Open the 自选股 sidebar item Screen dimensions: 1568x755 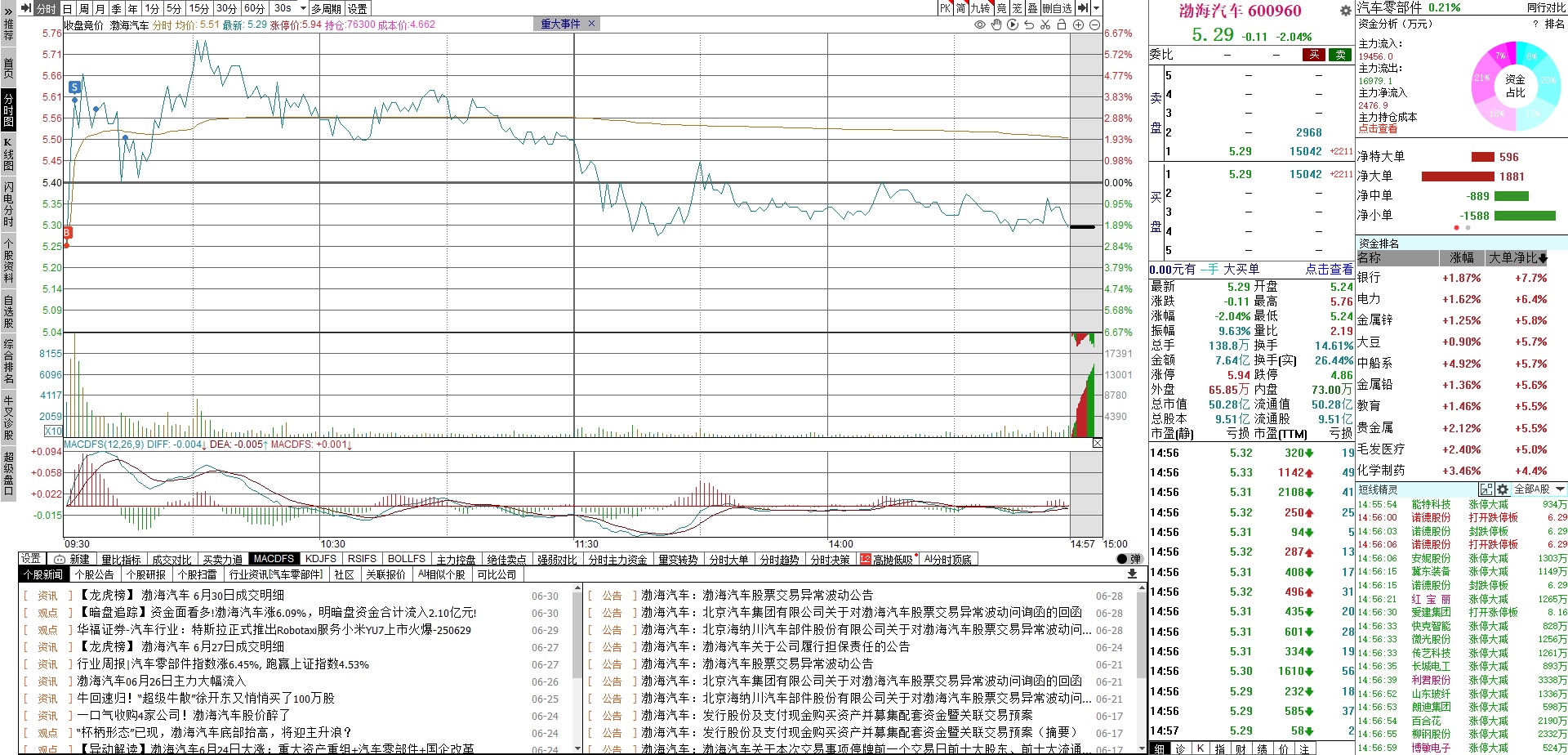[8, 312]
